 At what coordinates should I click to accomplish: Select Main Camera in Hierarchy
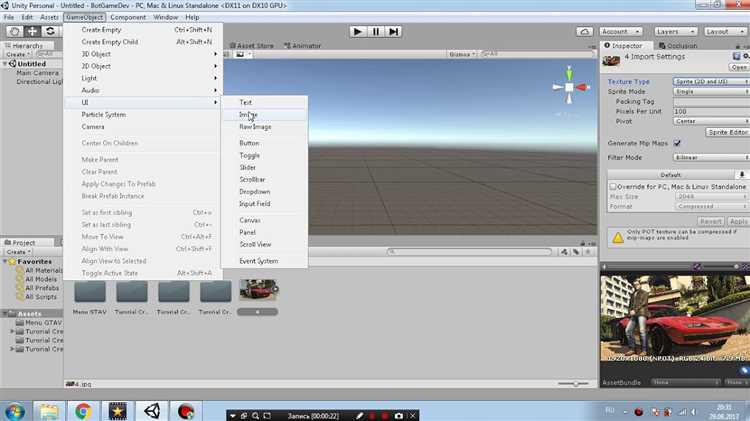click(x=37, y=73)
